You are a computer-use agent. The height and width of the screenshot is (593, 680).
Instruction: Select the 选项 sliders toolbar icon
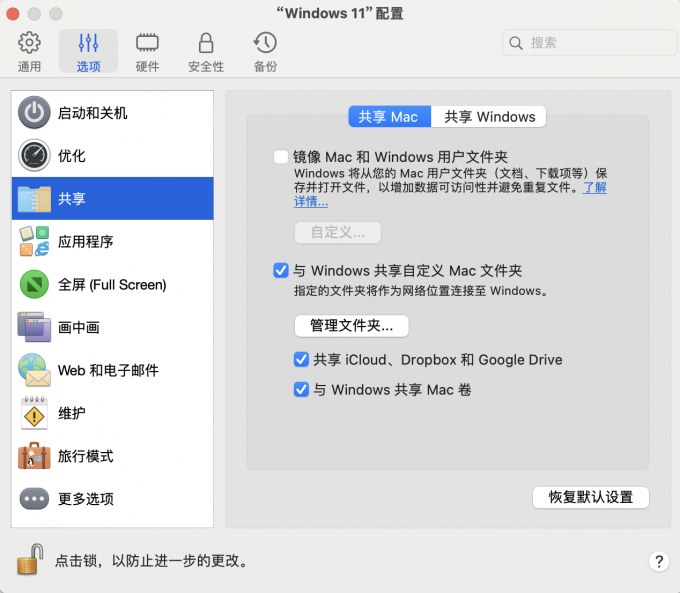pyautogui.click(x=88, y=43)
